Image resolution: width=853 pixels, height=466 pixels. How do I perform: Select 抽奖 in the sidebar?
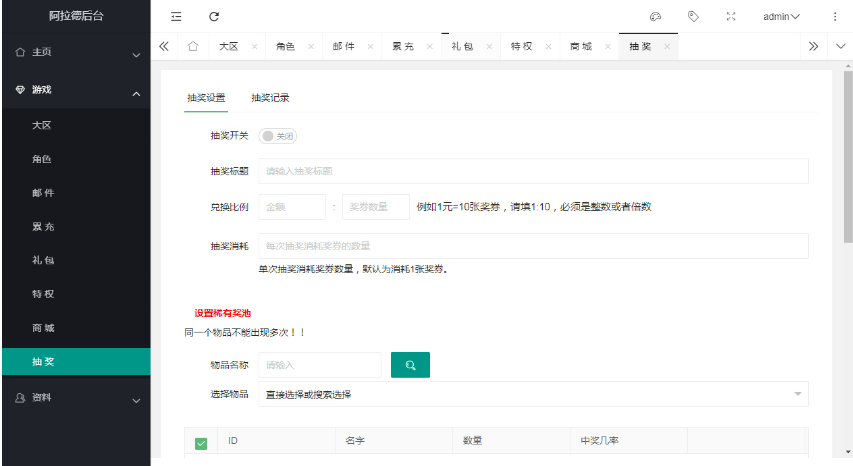76,362
